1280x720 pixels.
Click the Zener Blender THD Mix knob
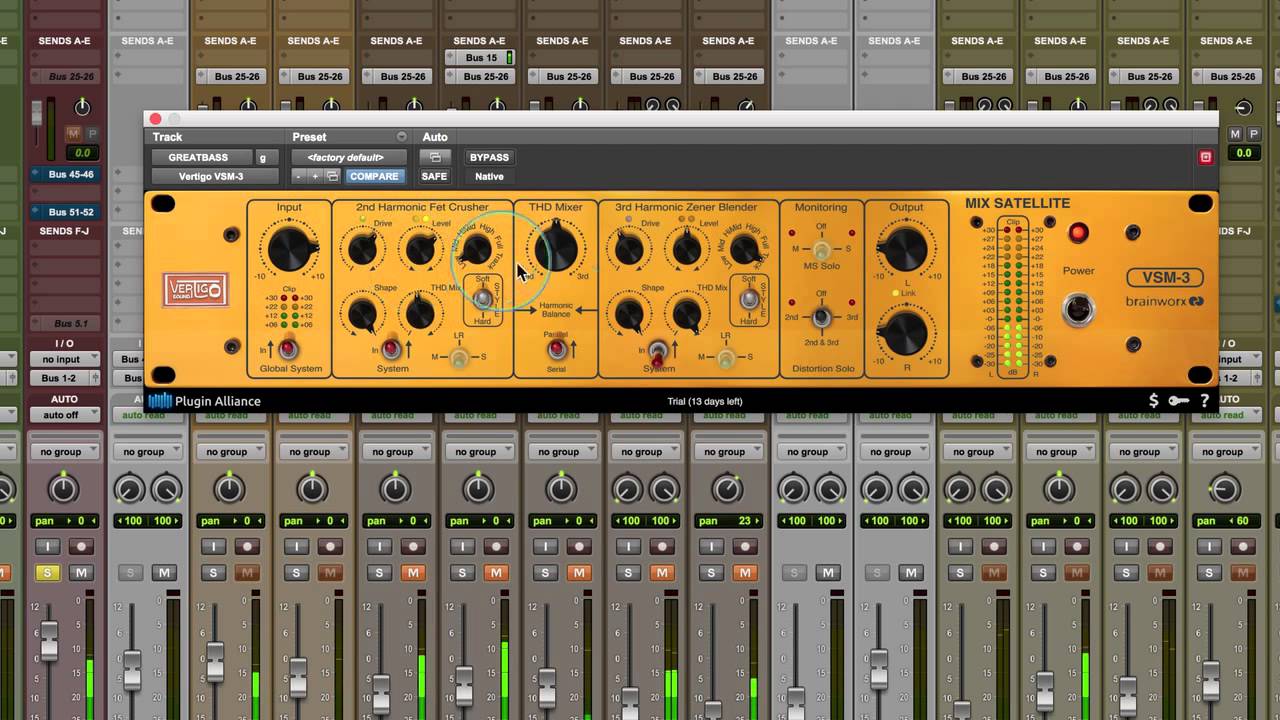point(687,314)
